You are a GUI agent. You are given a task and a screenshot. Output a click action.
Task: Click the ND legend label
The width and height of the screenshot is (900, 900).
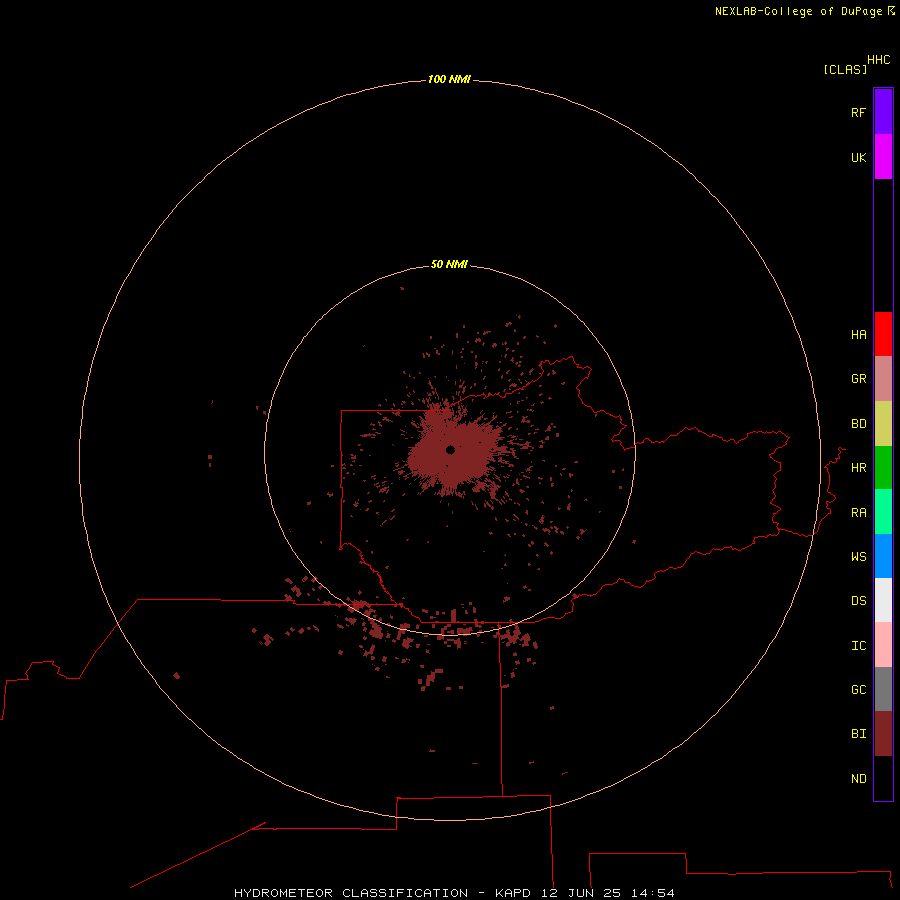(859, 779)
